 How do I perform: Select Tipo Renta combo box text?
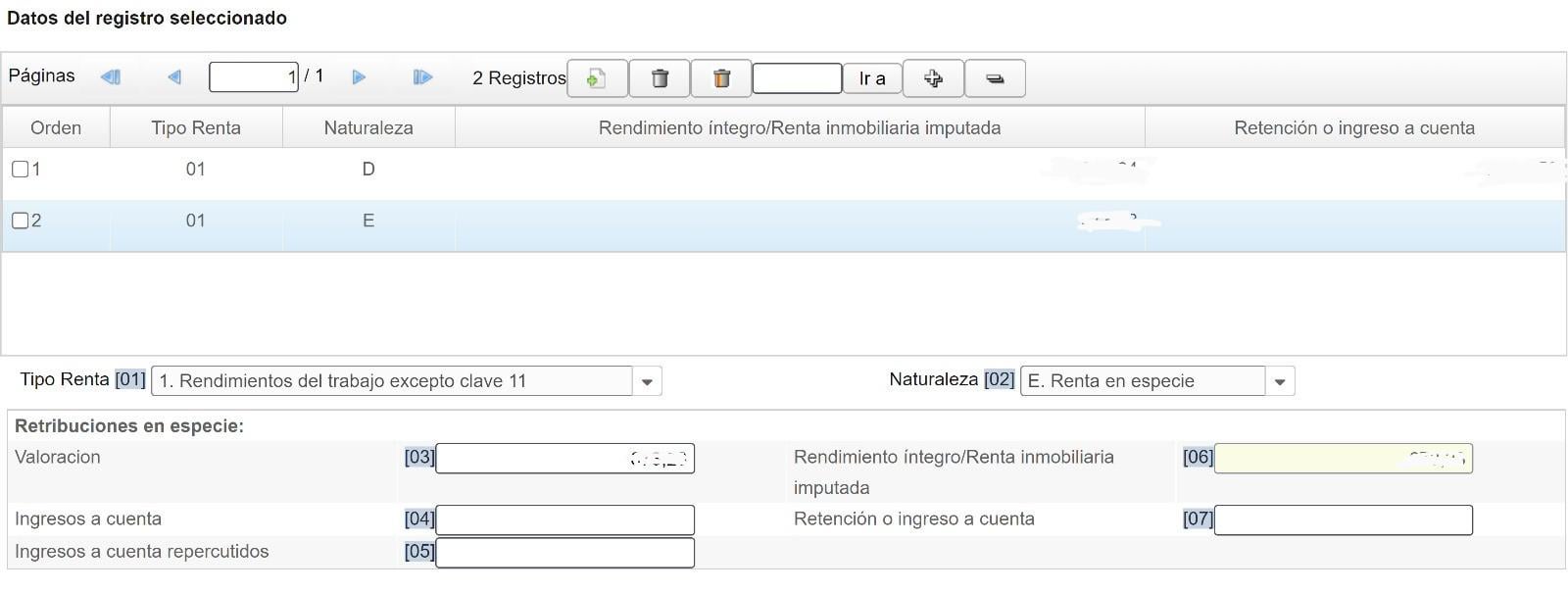click(392, 381)
